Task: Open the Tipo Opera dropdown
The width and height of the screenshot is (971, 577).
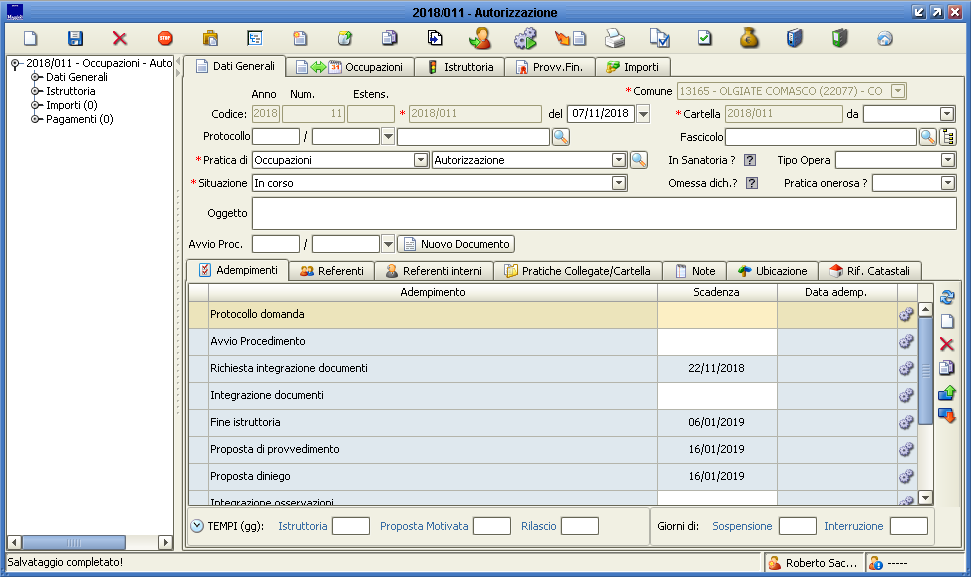Action: (947, 160)
